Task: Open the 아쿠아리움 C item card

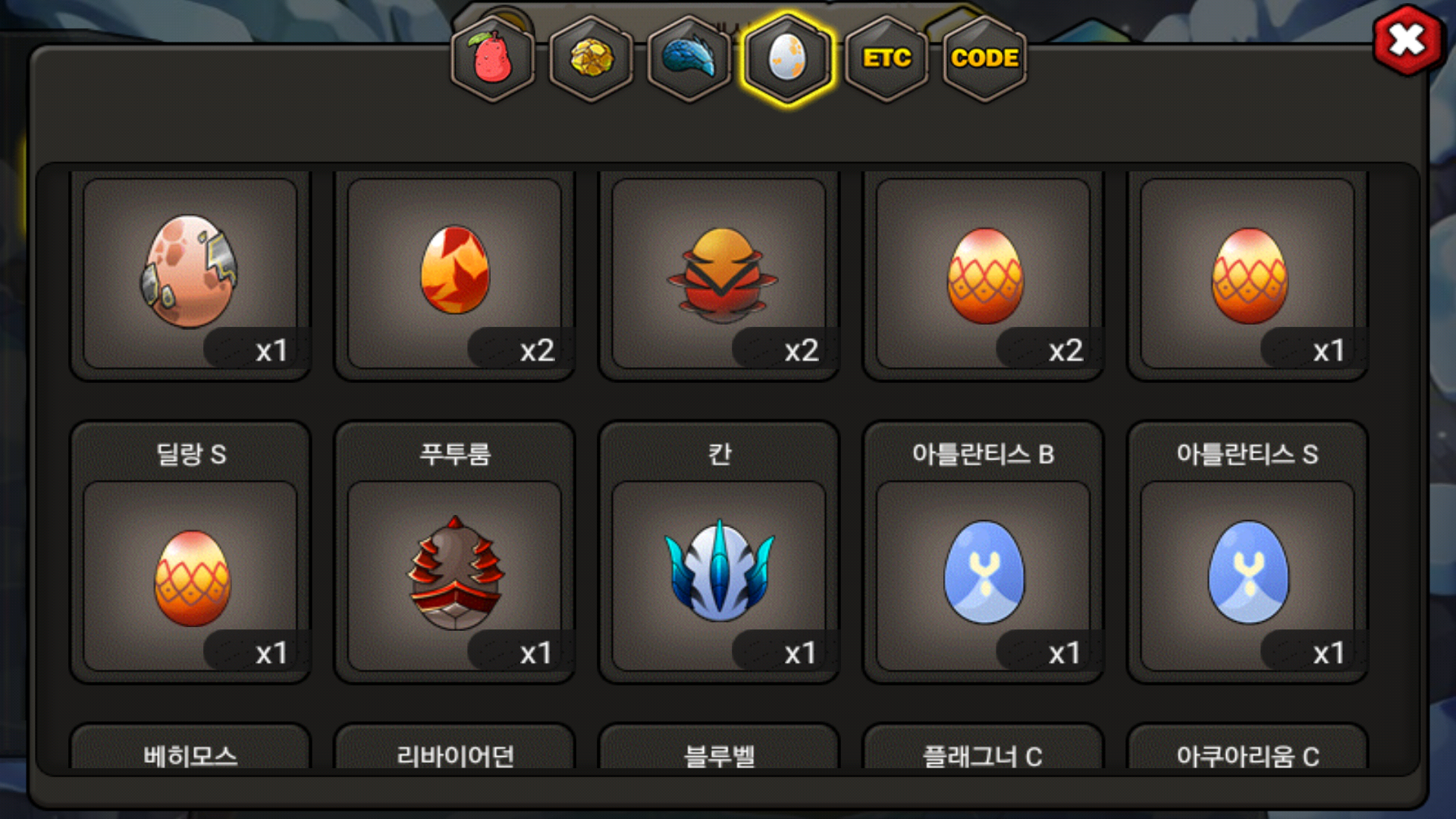Action: pyautogui.click(x=1247, y=747)
